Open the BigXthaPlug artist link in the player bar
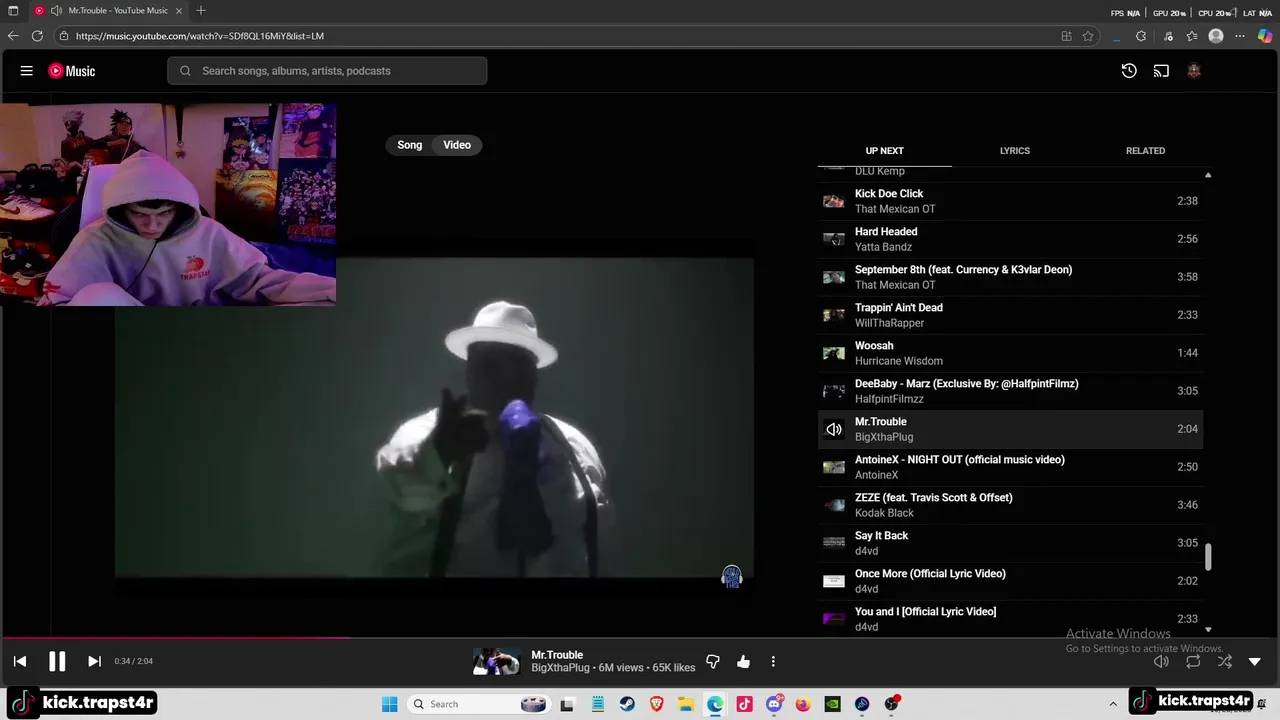The width and height of the screenshot is (1280, 720). pos(562,668)
